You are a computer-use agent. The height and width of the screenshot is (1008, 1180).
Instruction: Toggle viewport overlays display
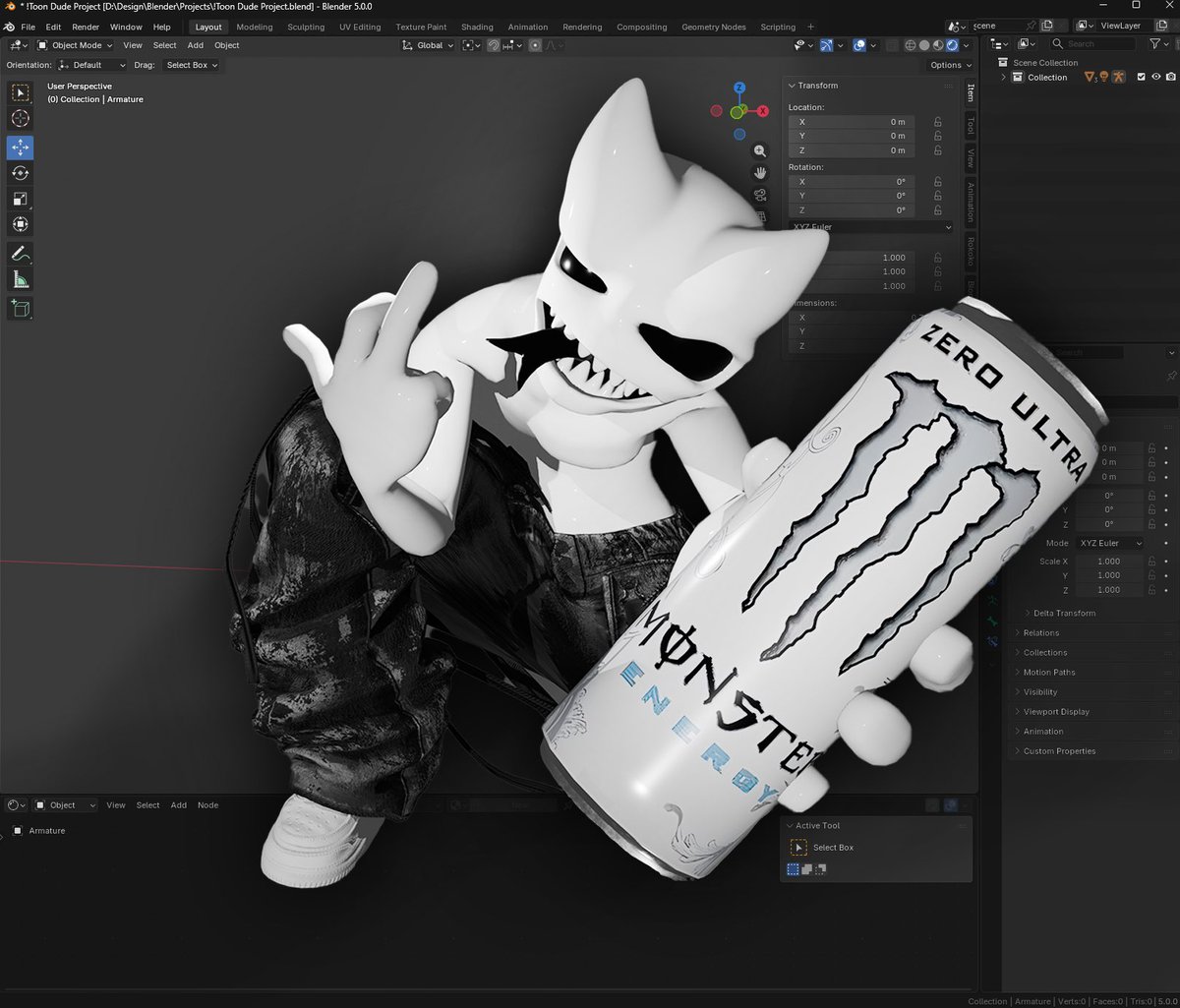pyautogui.click(x=859, y=45)
